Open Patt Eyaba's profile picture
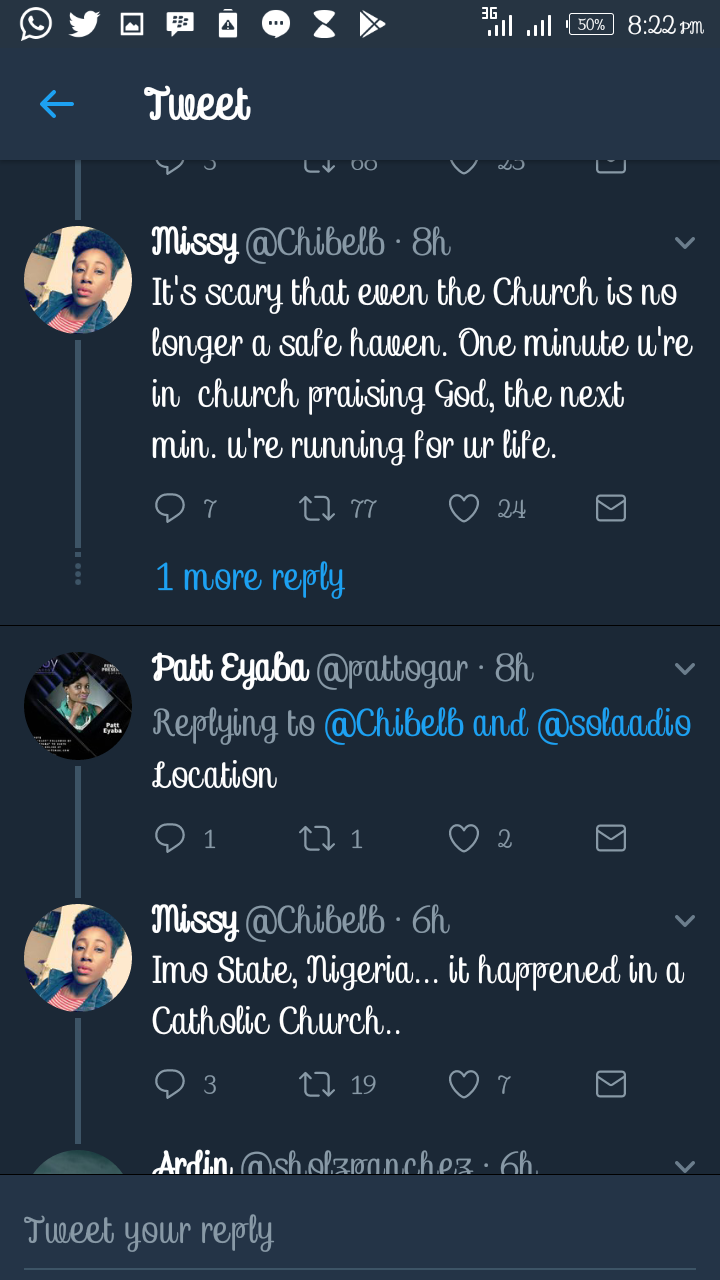The height and width of the screenshot is (1280, 720). [78, 706]
